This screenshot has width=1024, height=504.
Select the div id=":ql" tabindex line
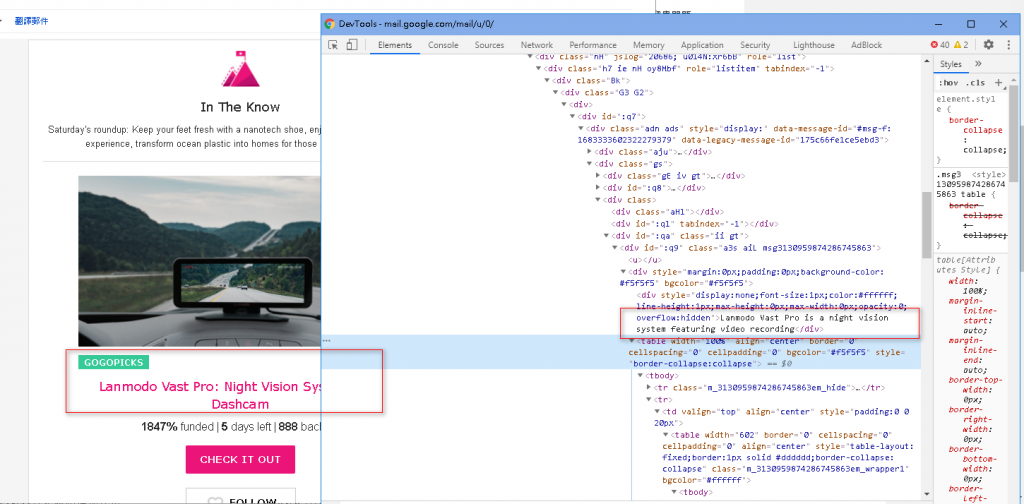[x=694, y=223]
